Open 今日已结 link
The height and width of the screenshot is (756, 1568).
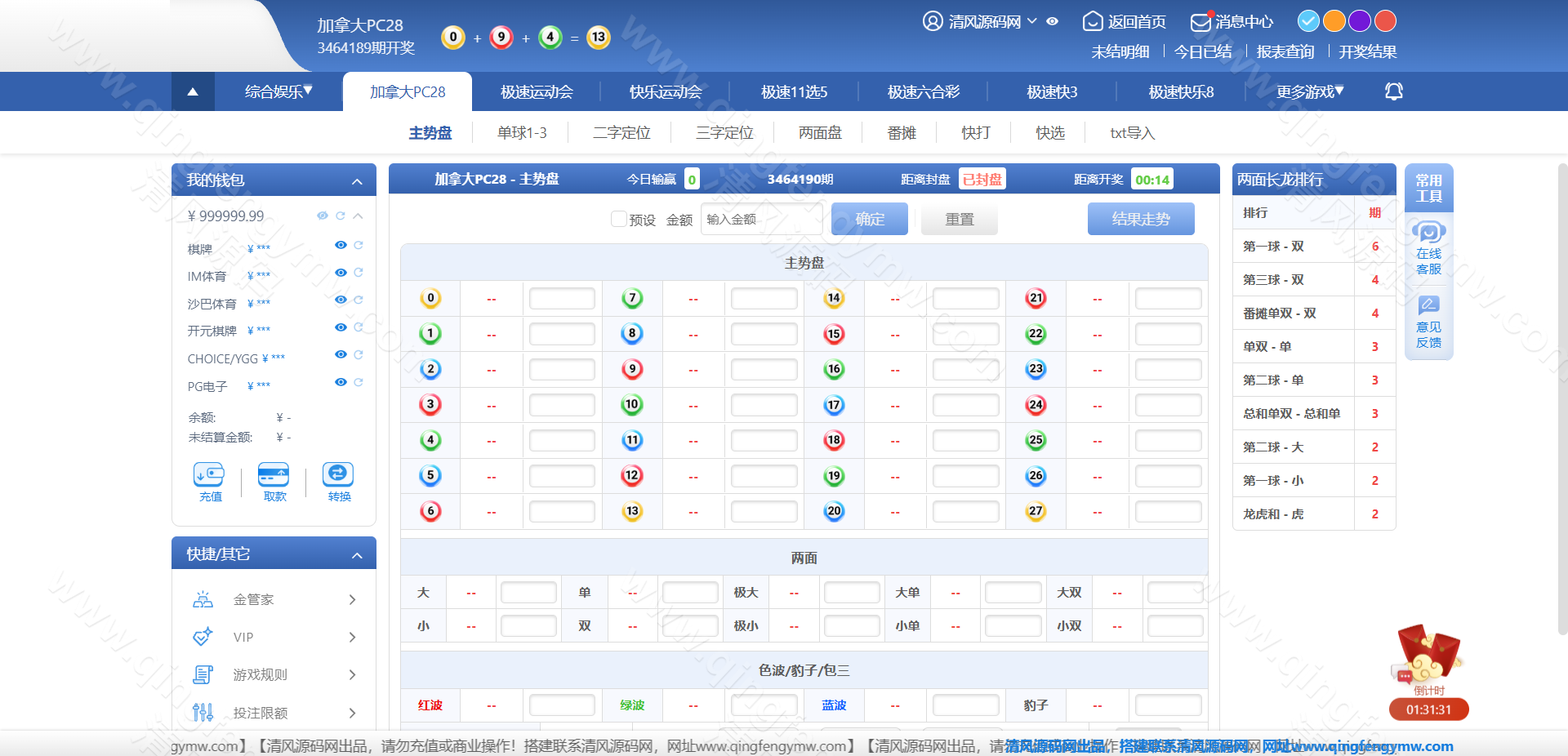1202,51
